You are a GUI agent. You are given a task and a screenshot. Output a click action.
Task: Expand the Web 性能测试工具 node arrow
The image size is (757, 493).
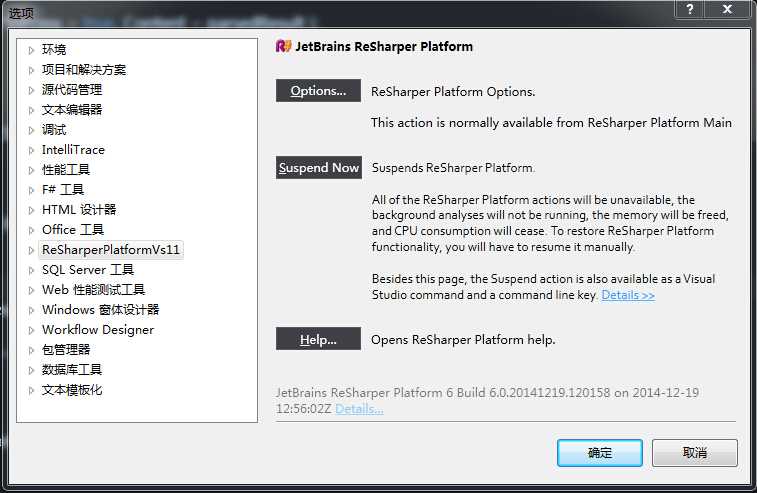pos(31,290)
